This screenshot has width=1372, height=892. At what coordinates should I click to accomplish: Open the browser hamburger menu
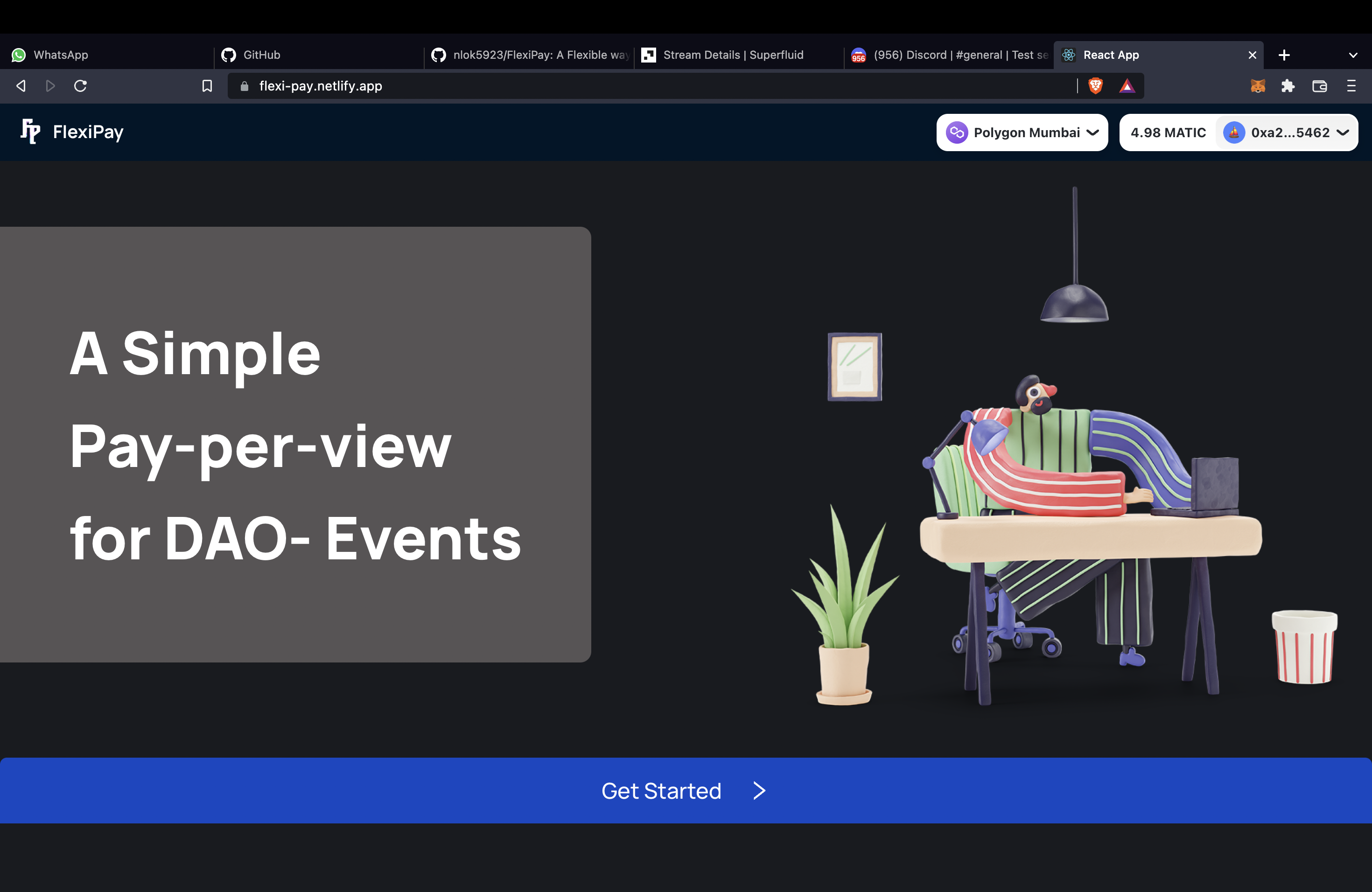point(1351,86)
